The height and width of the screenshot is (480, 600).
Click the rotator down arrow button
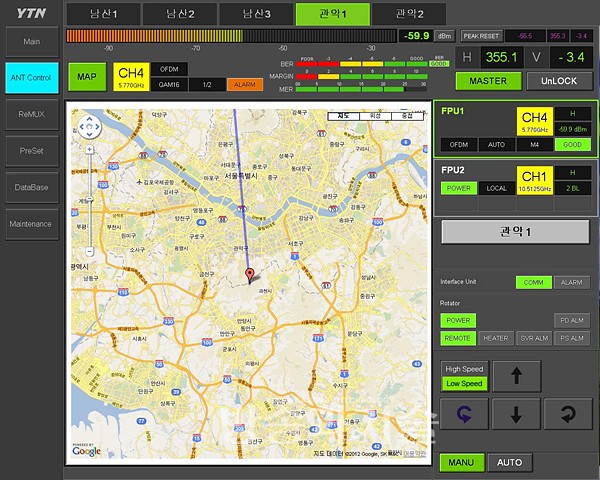pyautogui.click(x=516, y=414)
